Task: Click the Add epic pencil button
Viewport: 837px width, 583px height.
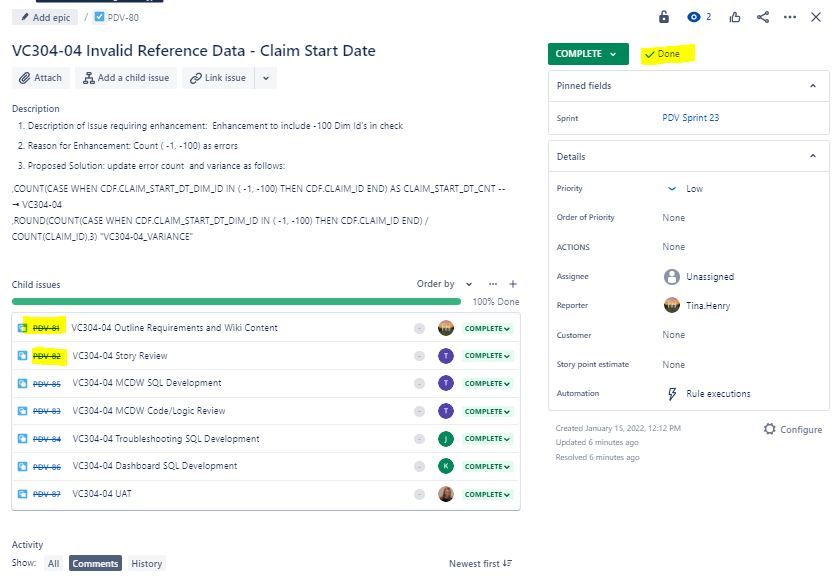Action: point(45,18)
